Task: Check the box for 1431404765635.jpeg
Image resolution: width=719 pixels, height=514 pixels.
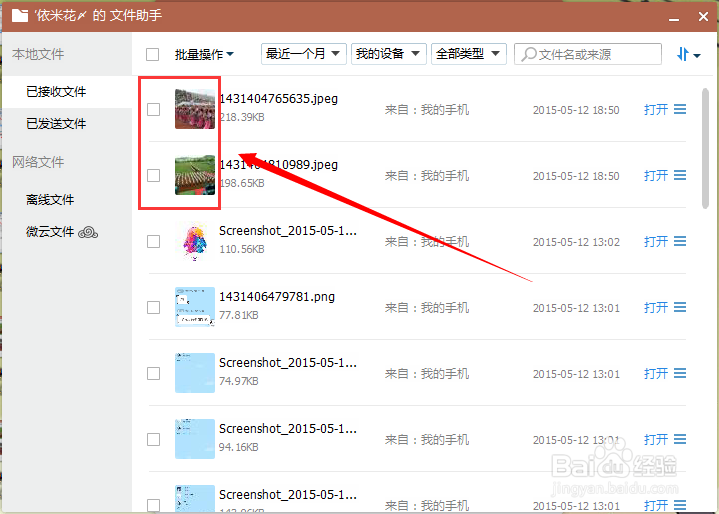Action: pos(153,110)
